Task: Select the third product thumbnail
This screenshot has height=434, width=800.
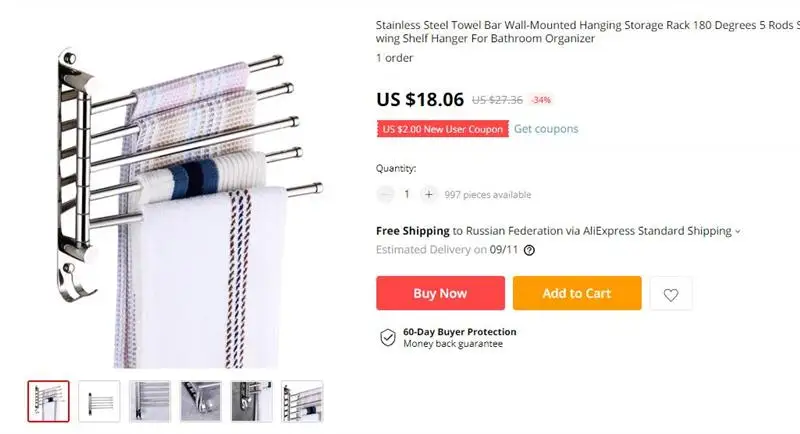Action: [149, 401]
